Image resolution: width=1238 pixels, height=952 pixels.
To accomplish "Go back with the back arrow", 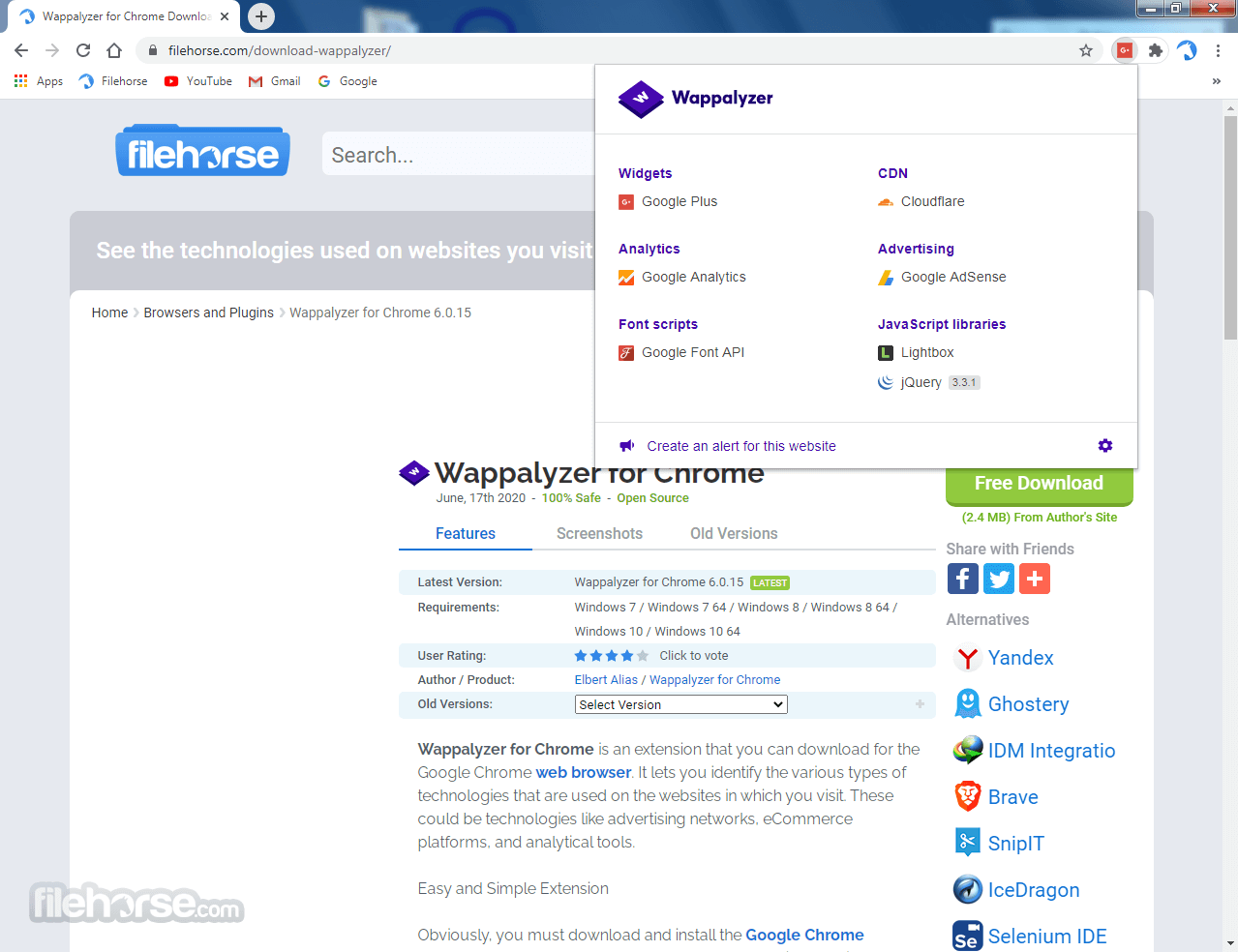I will [x=21, y=50].
